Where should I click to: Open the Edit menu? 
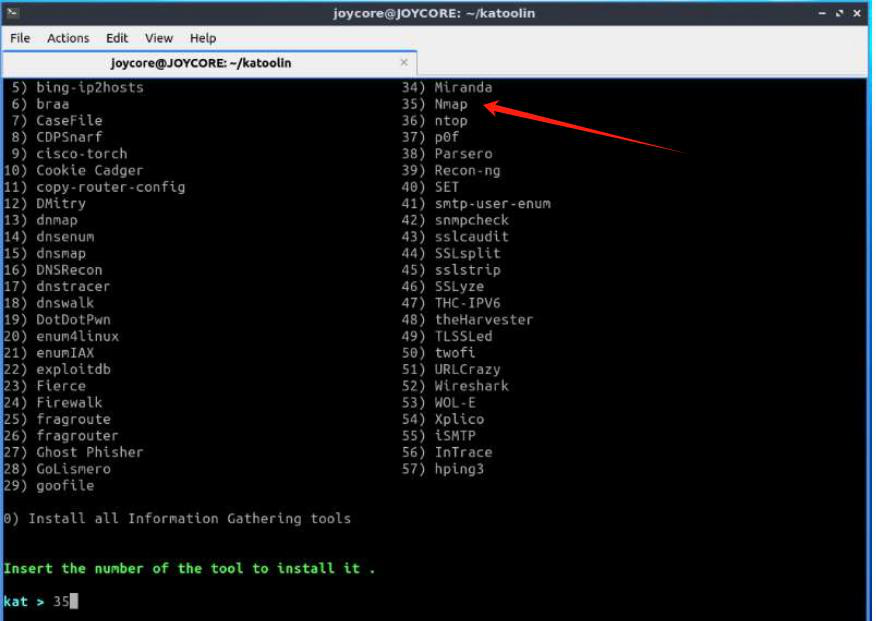point(117,38)
